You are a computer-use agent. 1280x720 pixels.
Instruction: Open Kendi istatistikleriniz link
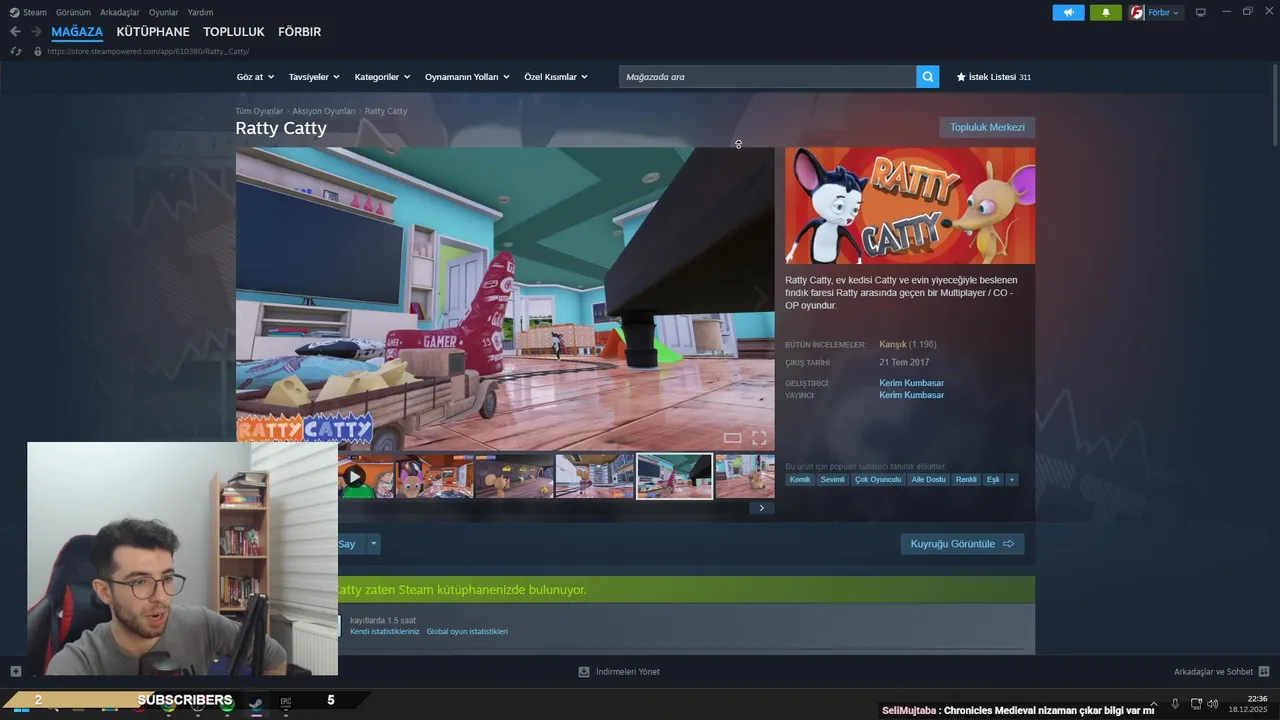[385, 632]
